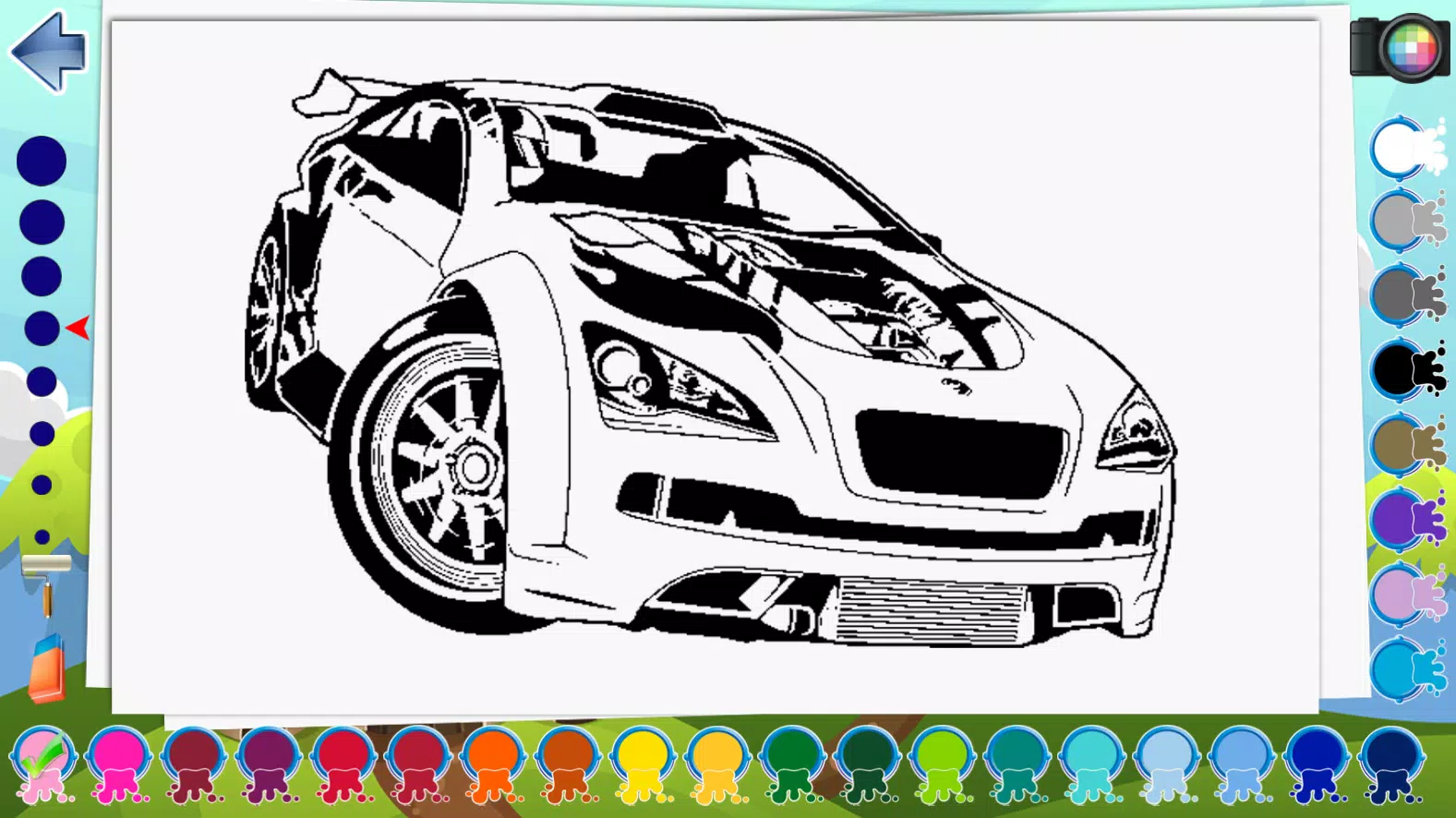Choose the fifth brush size dot
This screenshot has height=818, width=1456.
(42, 381)
